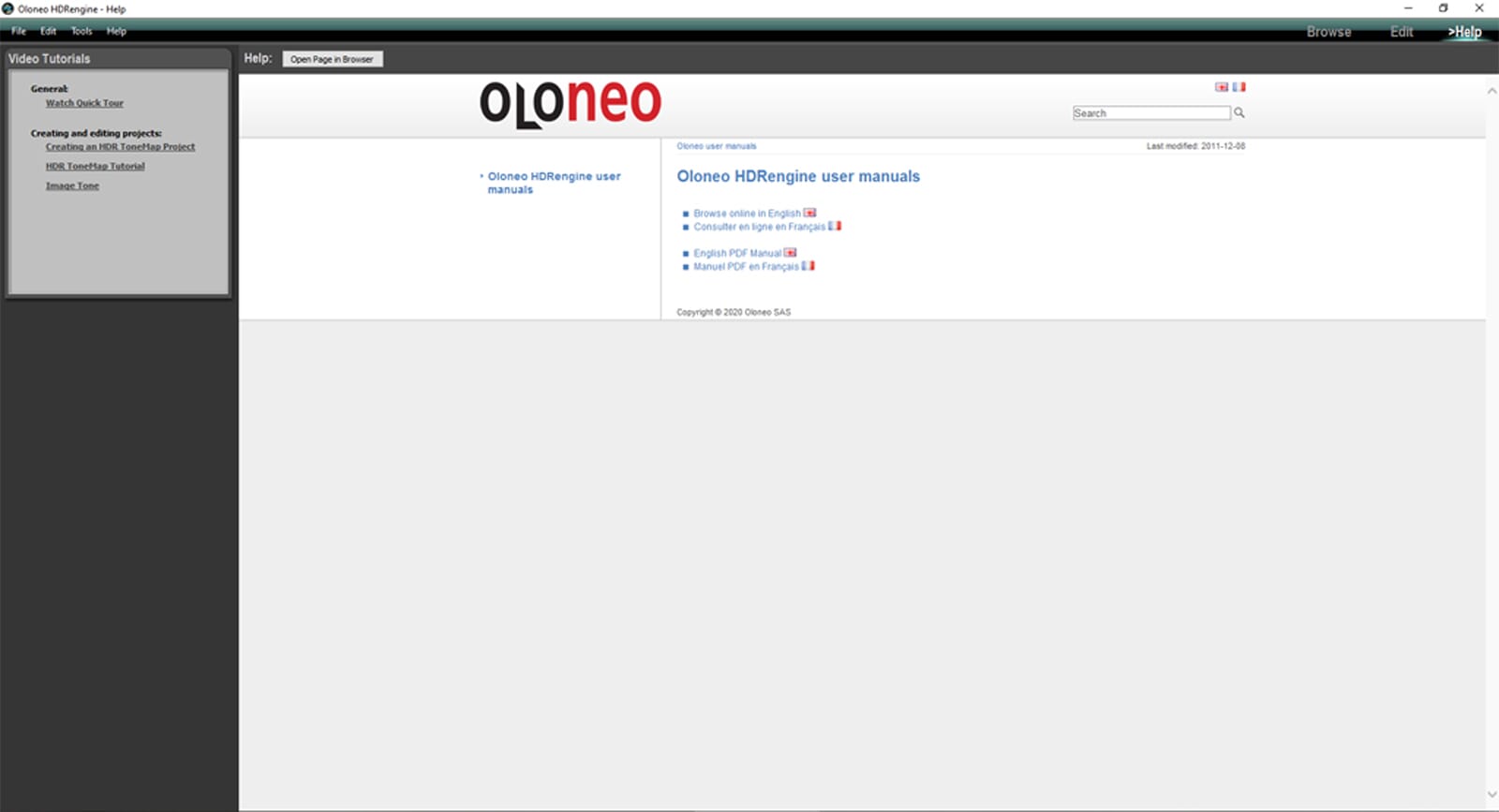
Task: Click the scroll up arrow of the help page
Action: [x=1492, y=91]
